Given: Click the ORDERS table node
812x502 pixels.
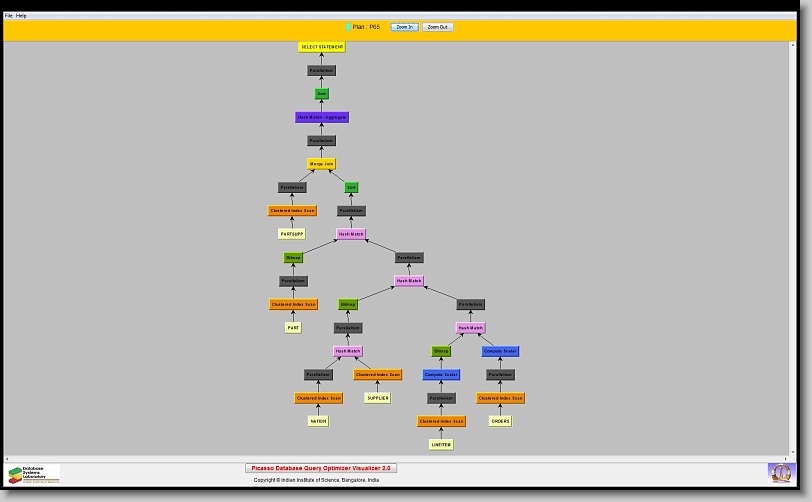Looking at the screenshot, I should tap(500, 421).
